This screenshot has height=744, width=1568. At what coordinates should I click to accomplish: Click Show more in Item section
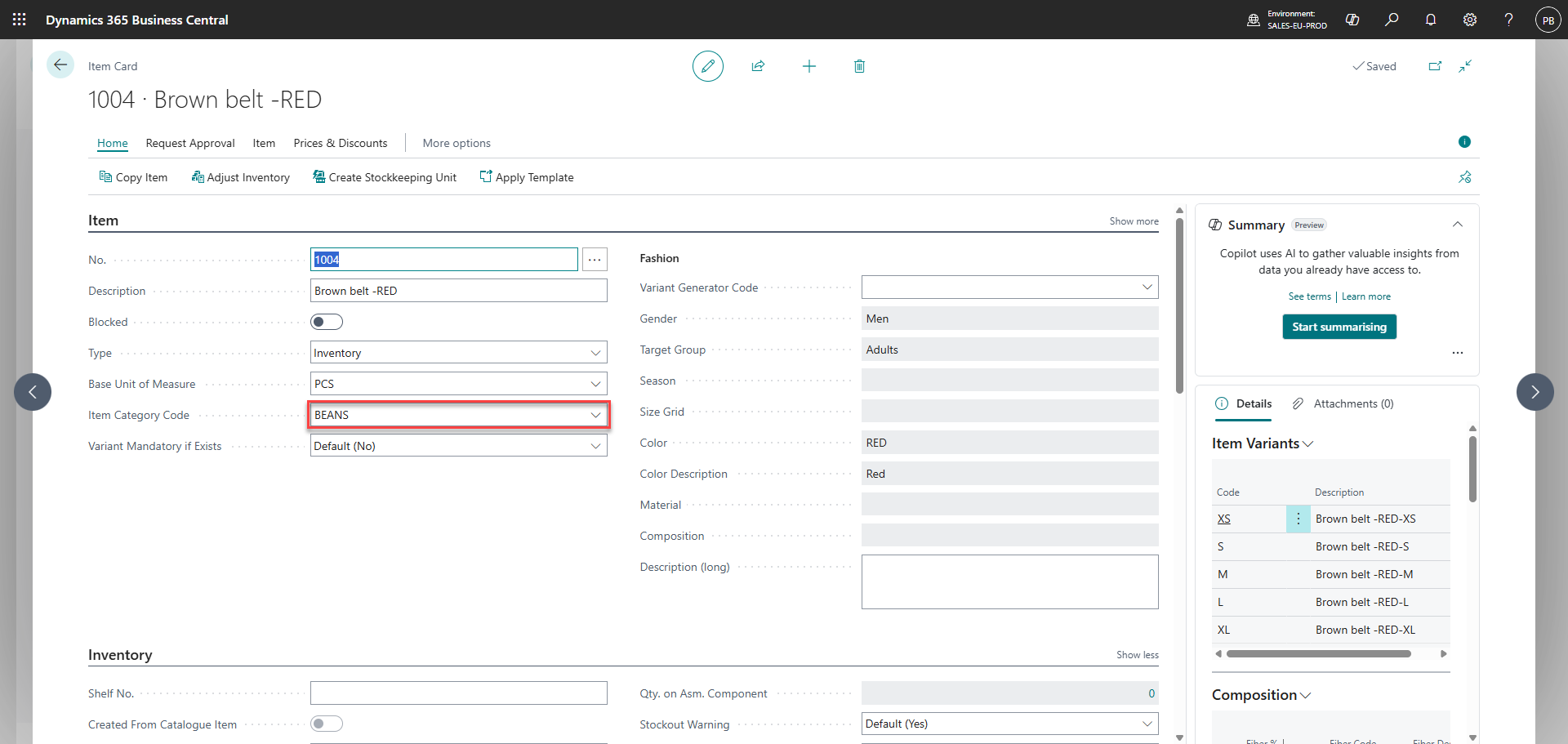click(1134, 221)
